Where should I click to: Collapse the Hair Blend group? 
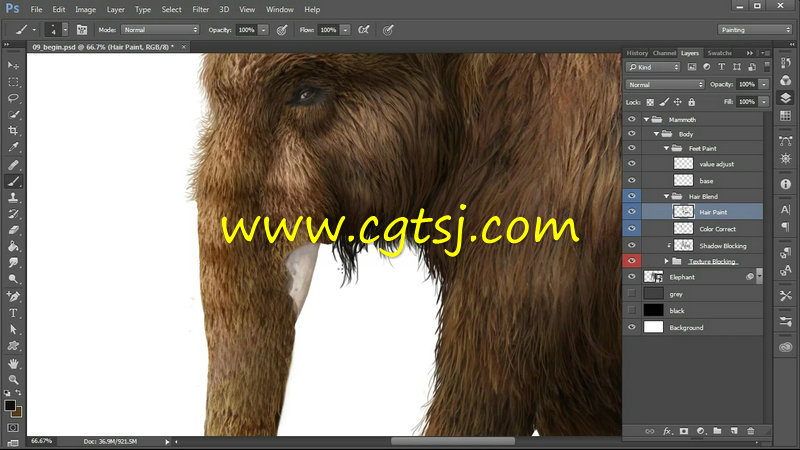coord(666,196)
